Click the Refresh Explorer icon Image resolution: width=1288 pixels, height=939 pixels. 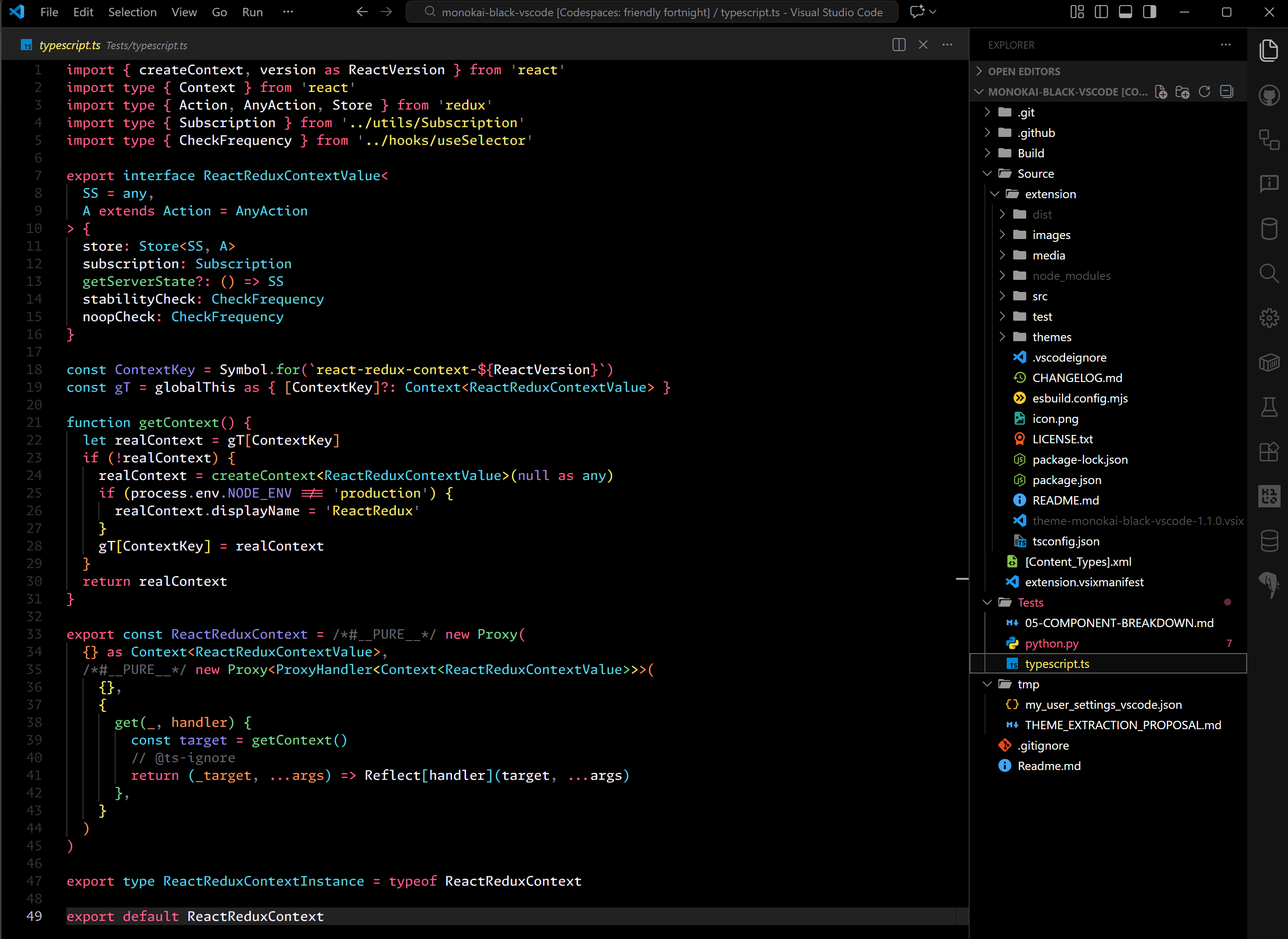coord(1205,91)
